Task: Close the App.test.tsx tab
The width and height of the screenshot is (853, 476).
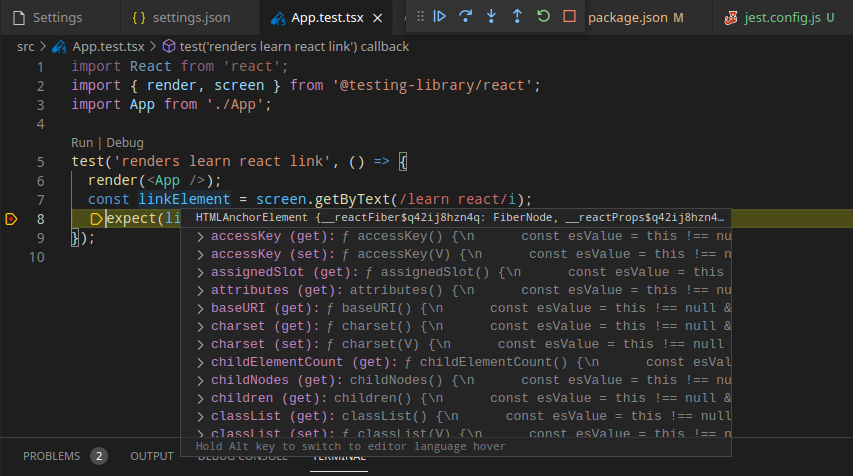Action: (x=378, y=18)
